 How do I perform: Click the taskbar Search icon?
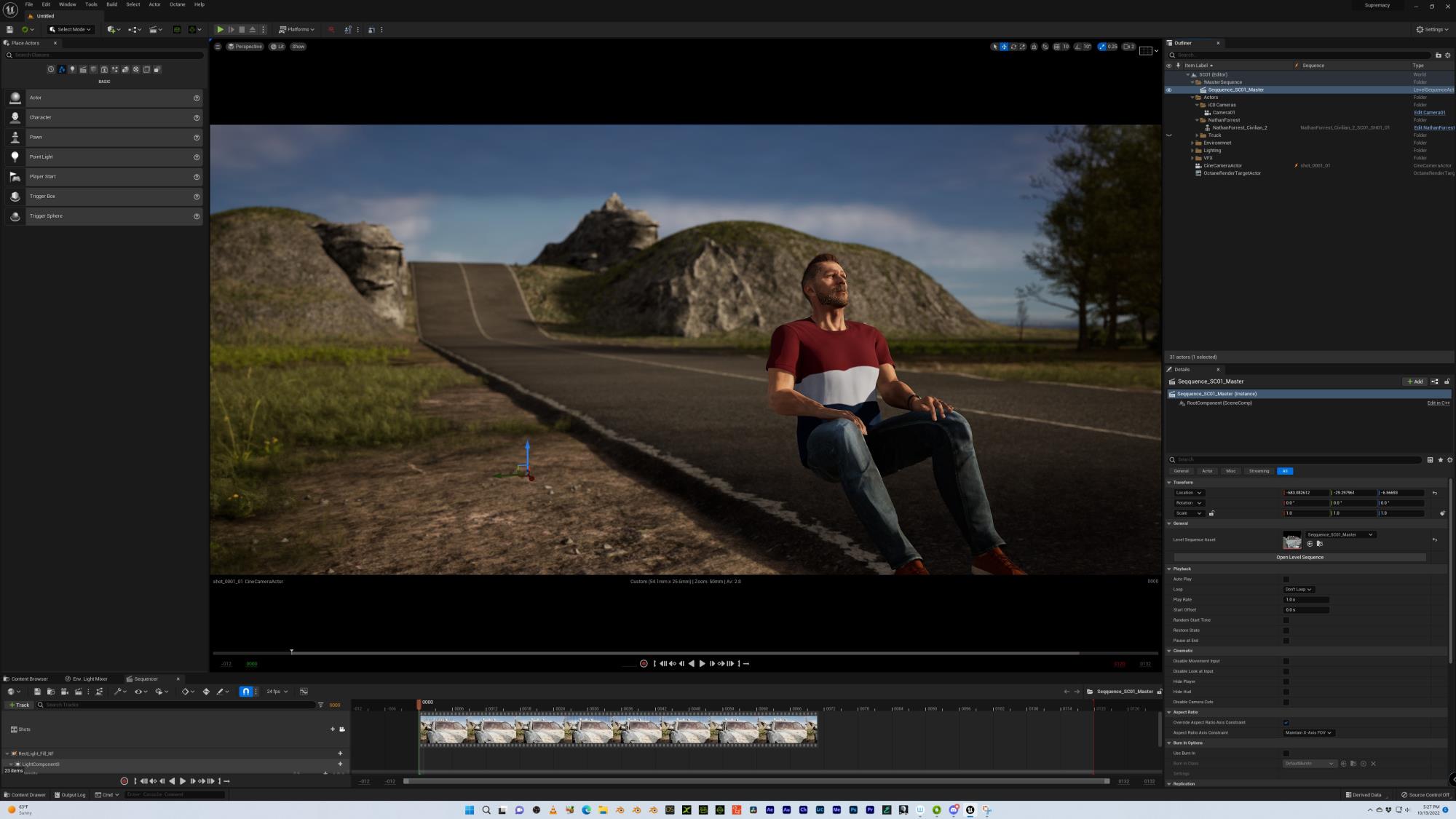tap(486, 810)
